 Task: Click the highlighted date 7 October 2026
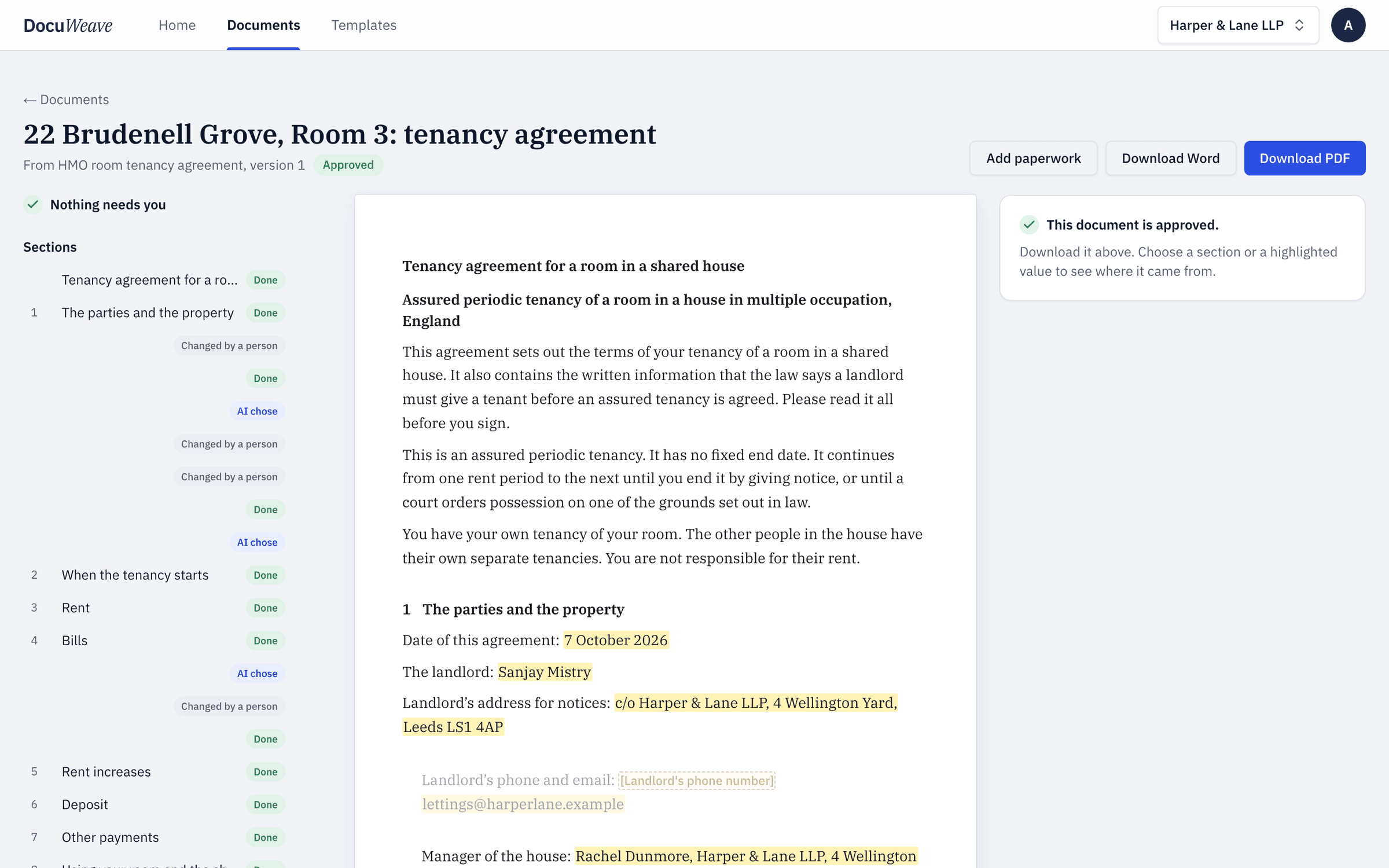[x=616, y=640]
